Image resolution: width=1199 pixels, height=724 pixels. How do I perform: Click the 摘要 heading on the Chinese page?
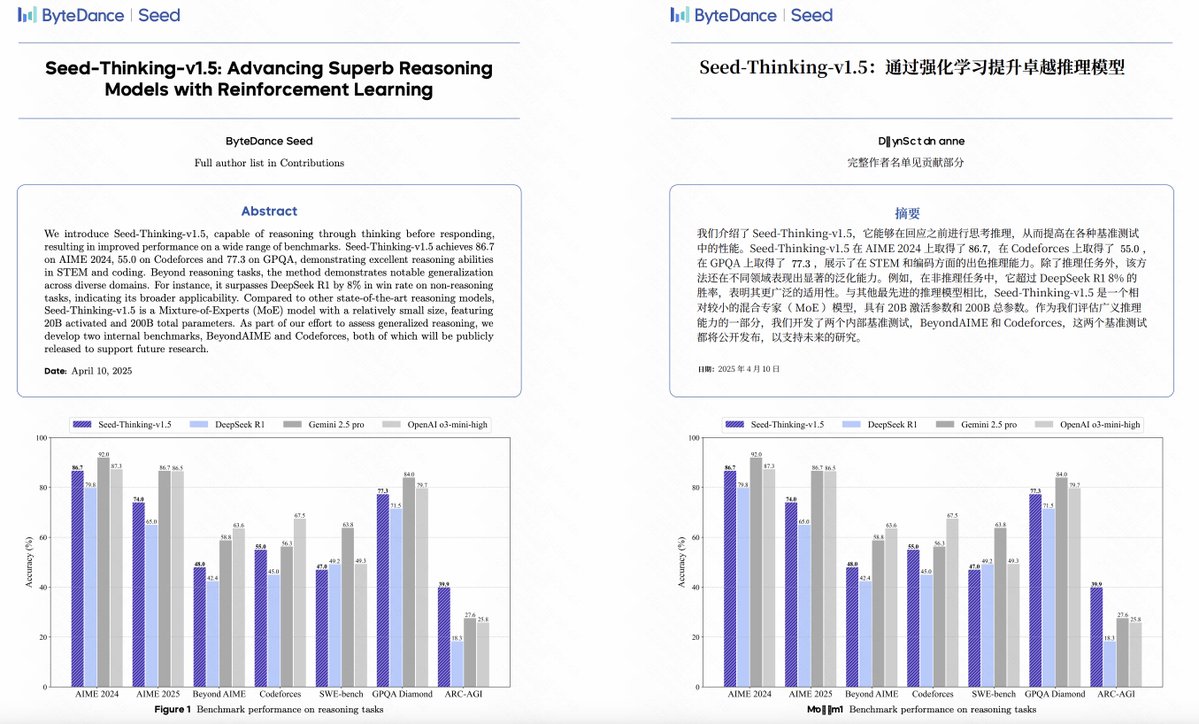pyautogui.click(x=907, y=213)
